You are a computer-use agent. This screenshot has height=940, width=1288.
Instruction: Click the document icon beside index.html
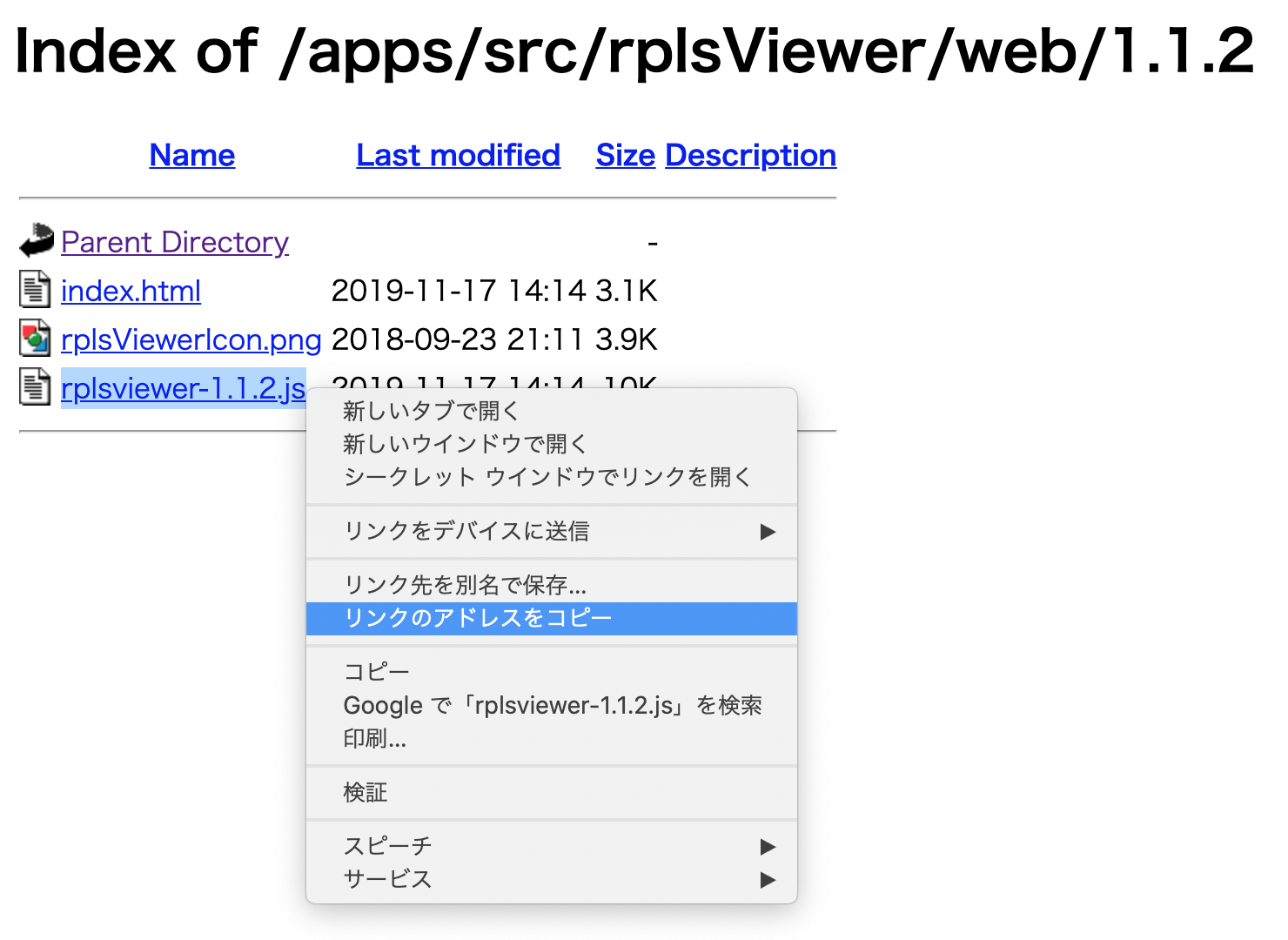[33, 288]
